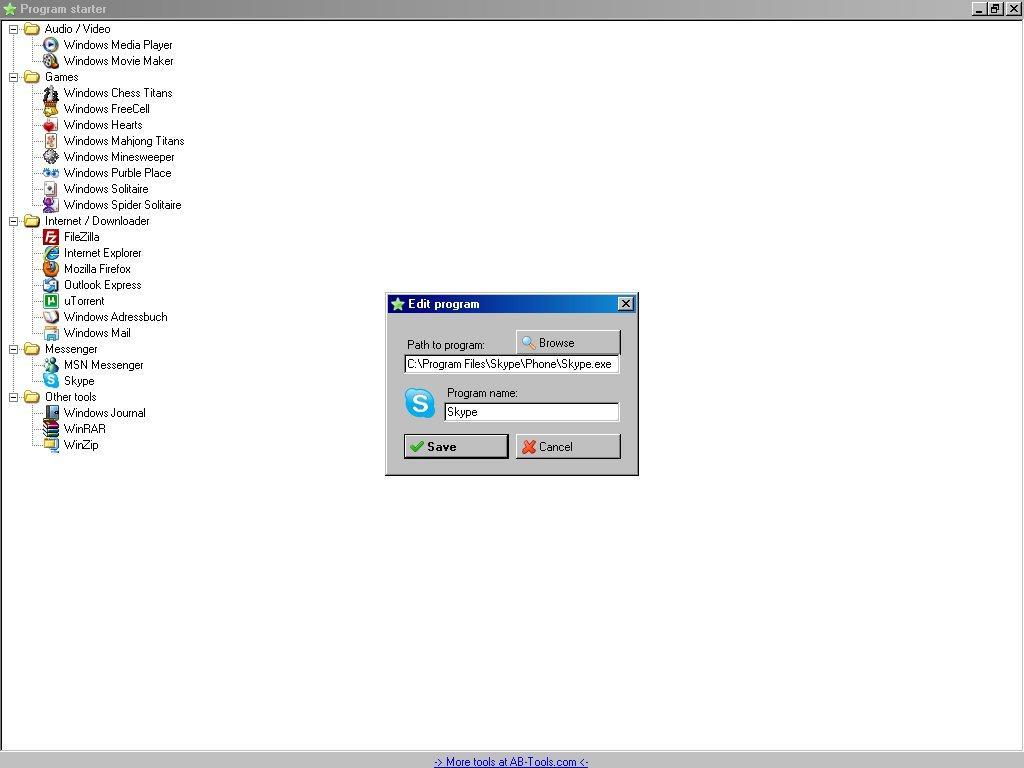Select the Windows Minesweeper label
The height and width of the screenshot is (768, 1024).
(120, 157)
